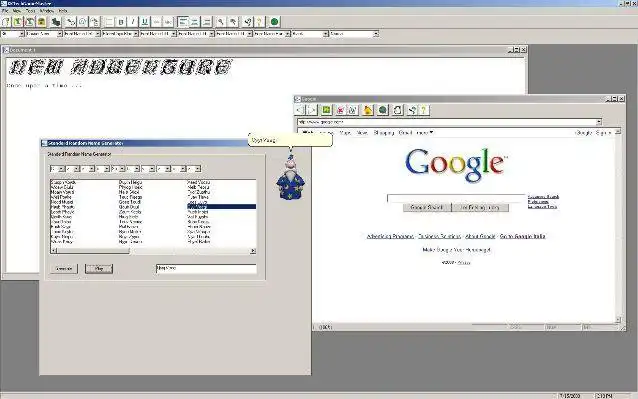Image resolution: width=638 pixels, height=399 pixels.
Task: Open the Shopping link on Google page
Action: [384, 133]
